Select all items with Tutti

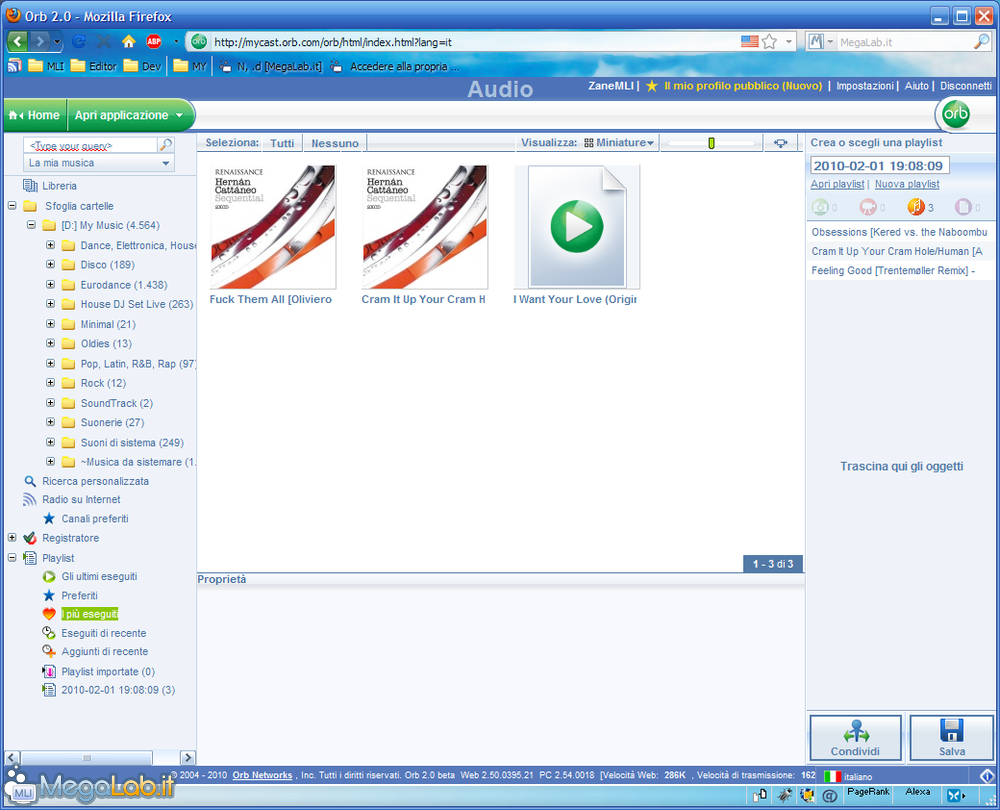tap(282, 144)
